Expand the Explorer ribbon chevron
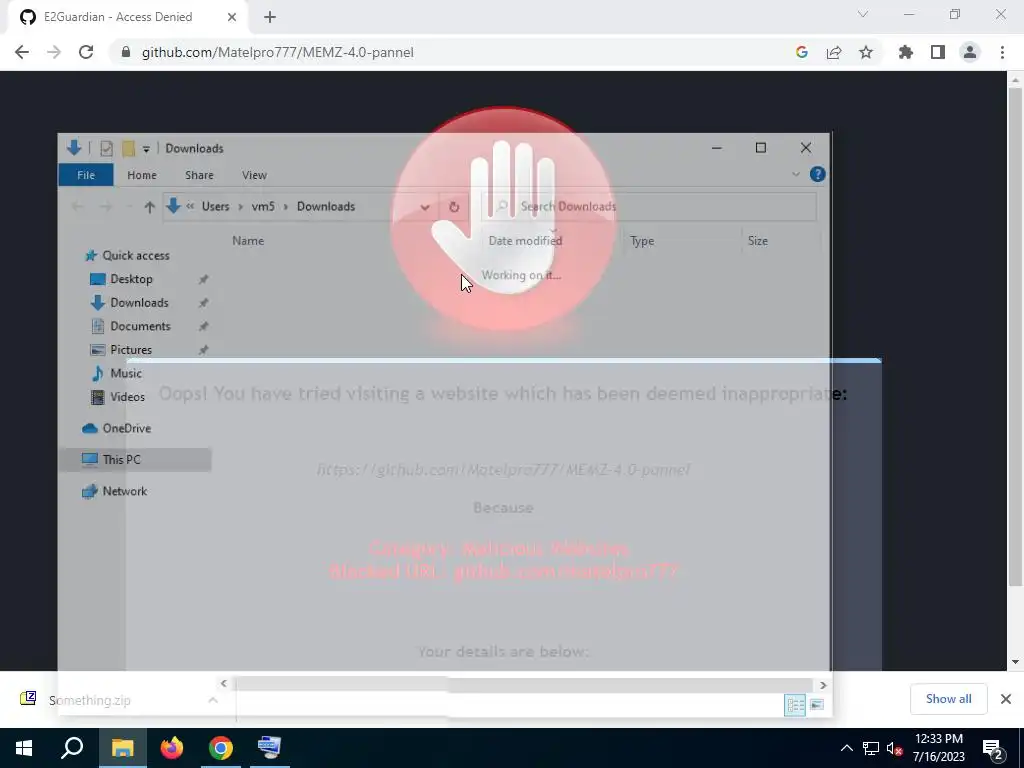The image size is (1024, 768). click(795, 174)
